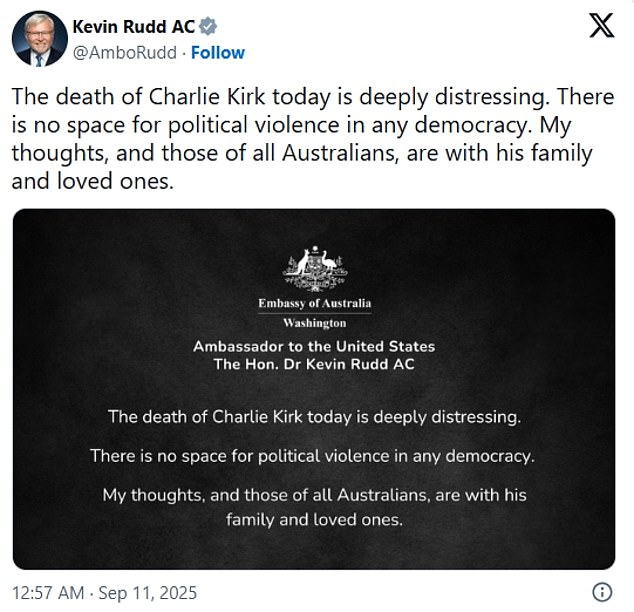
Task: Click the 'family and loved ones' image line
Action: pyautogui.click(x=314, y=520)
